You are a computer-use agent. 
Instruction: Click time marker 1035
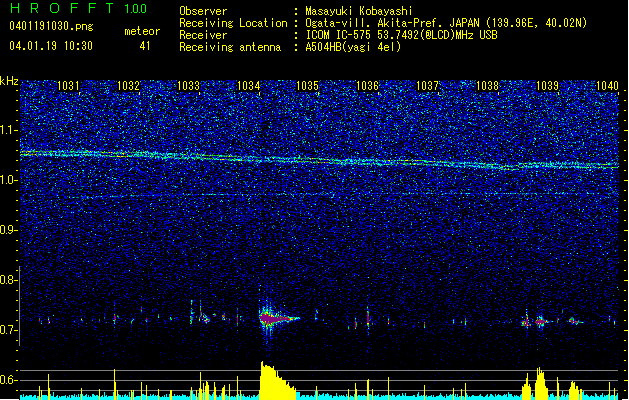click(x=307, y=85)
